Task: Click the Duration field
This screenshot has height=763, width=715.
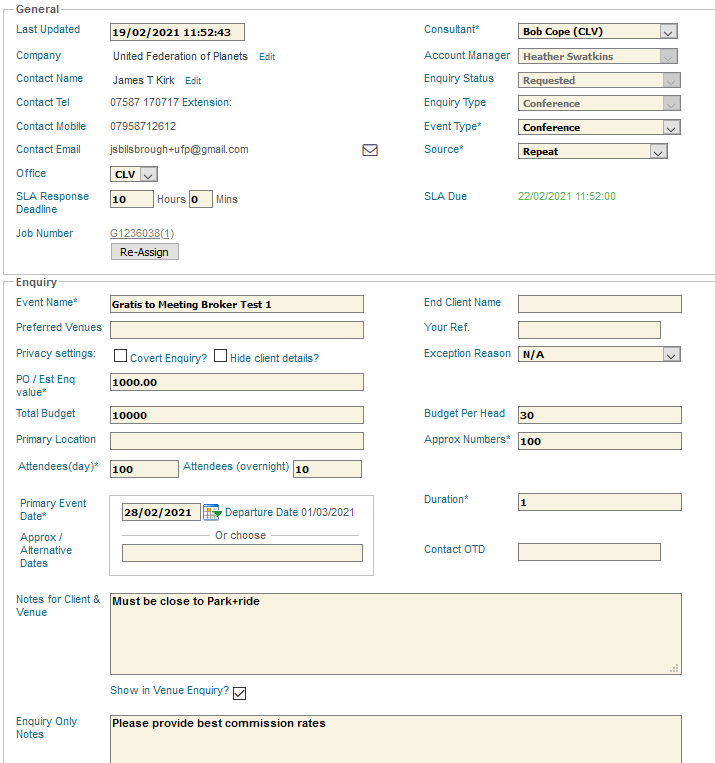Action: tap(600, 502)
